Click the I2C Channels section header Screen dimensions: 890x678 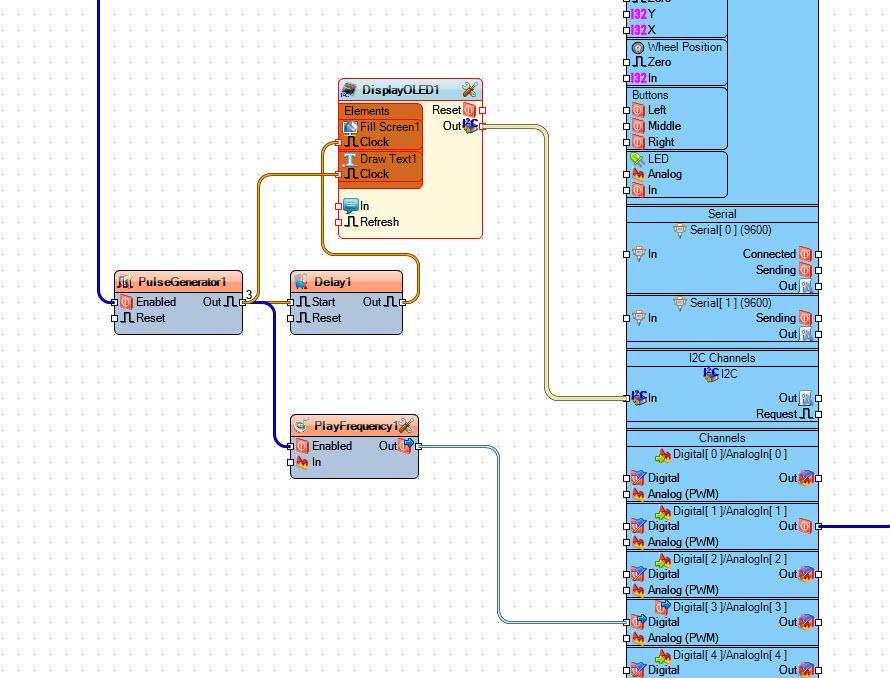722,358
